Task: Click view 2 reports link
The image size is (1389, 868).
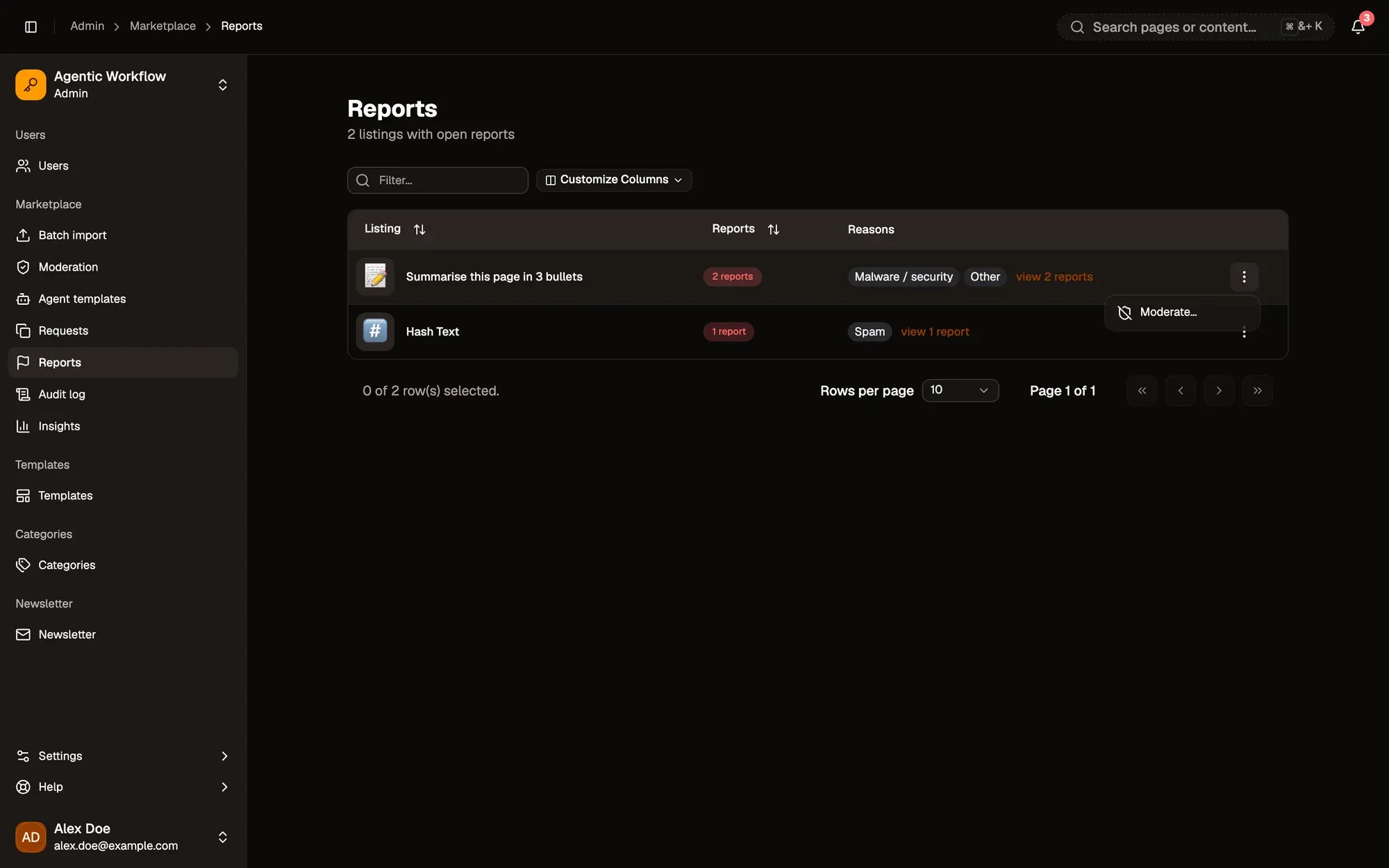Action: pos(1054,276)
